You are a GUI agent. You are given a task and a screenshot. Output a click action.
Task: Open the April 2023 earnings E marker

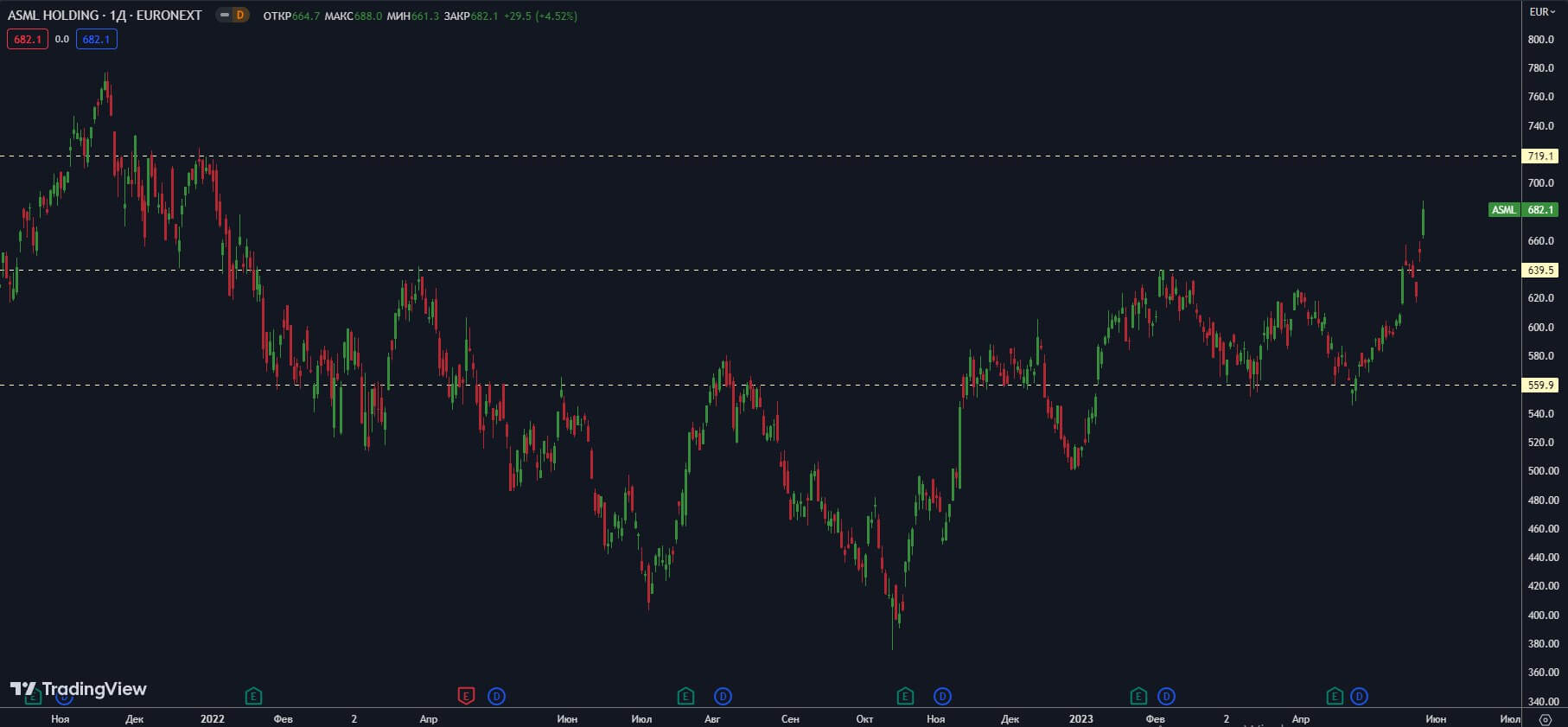[x=1335, y=696]
